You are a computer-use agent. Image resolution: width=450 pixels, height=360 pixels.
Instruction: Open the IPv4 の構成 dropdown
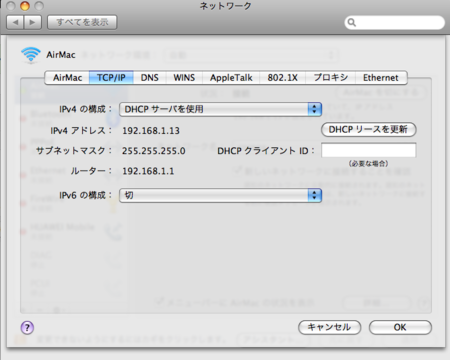220,109
